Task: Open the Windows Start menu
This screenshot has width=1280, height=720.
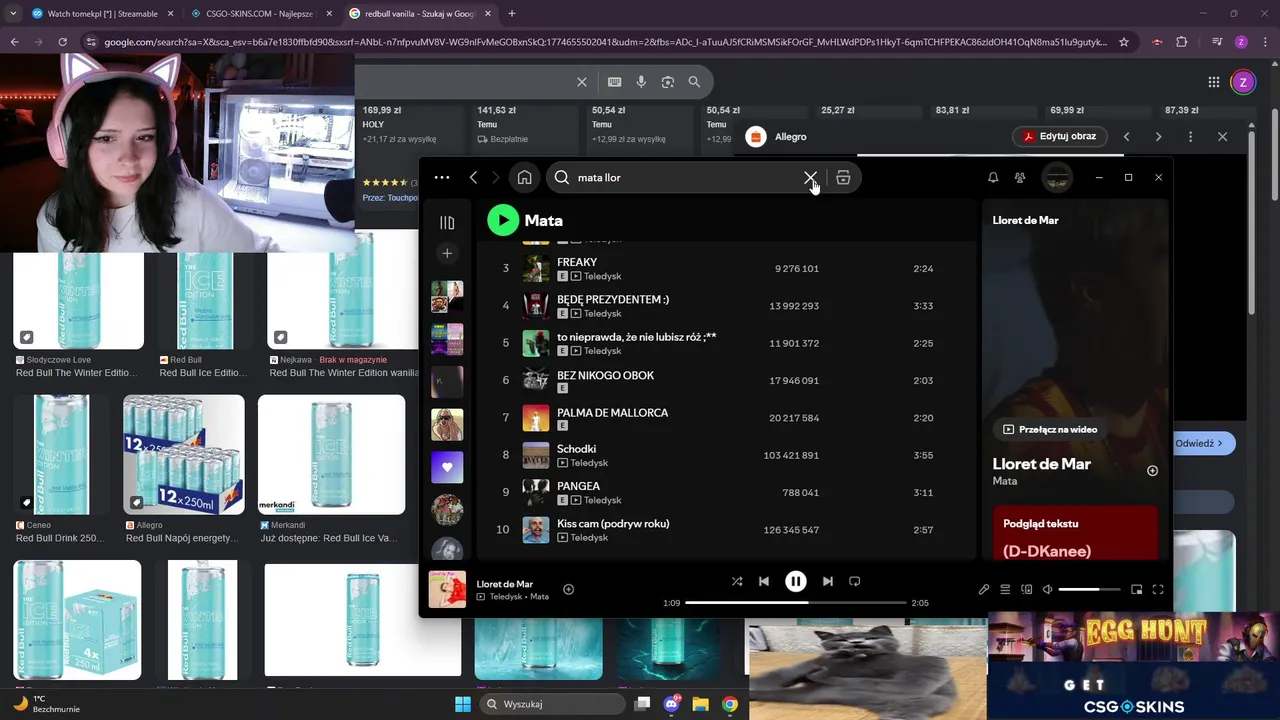Action: click(463, 704)
